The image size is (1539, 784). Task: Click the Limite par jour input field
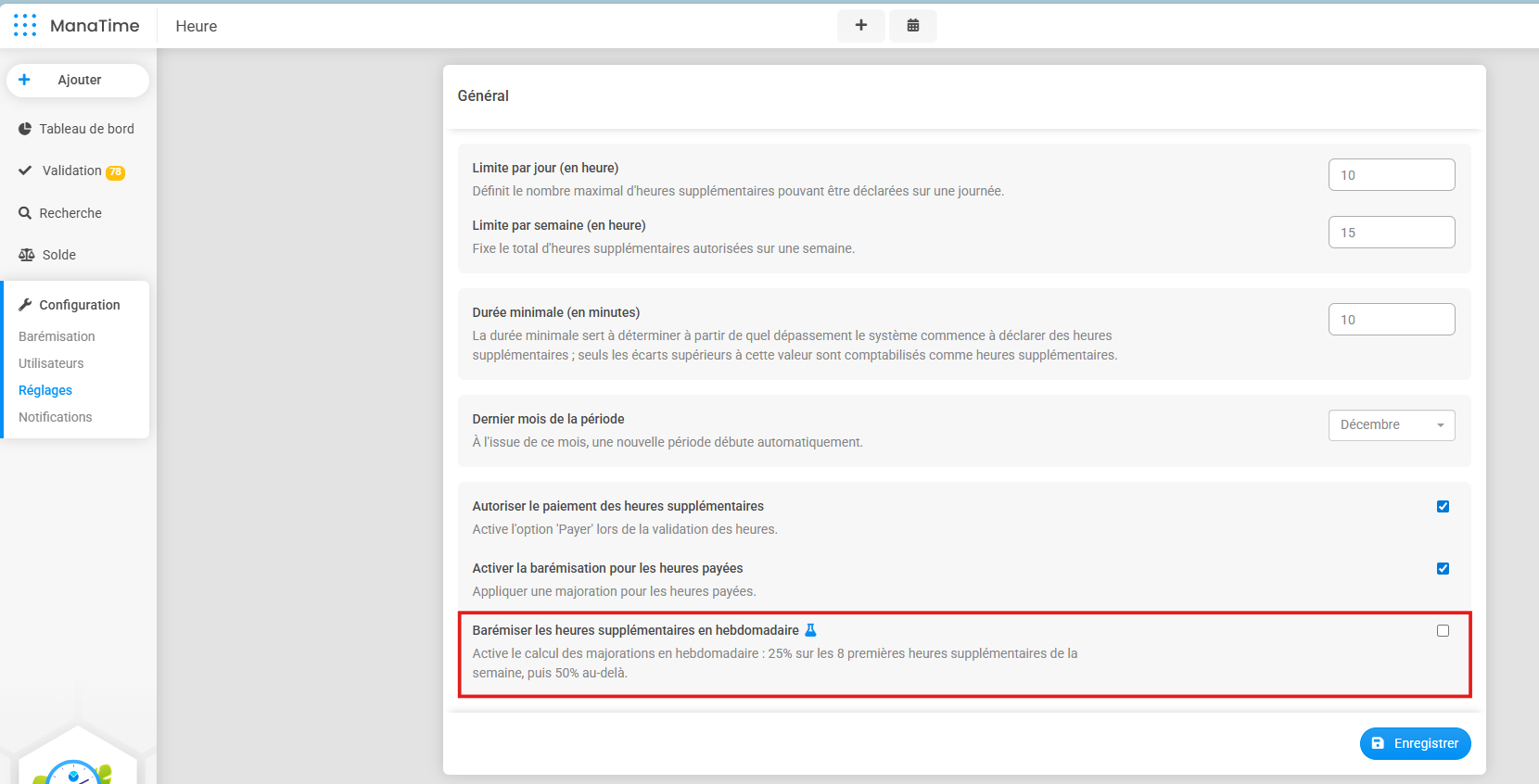(1391, 175)
